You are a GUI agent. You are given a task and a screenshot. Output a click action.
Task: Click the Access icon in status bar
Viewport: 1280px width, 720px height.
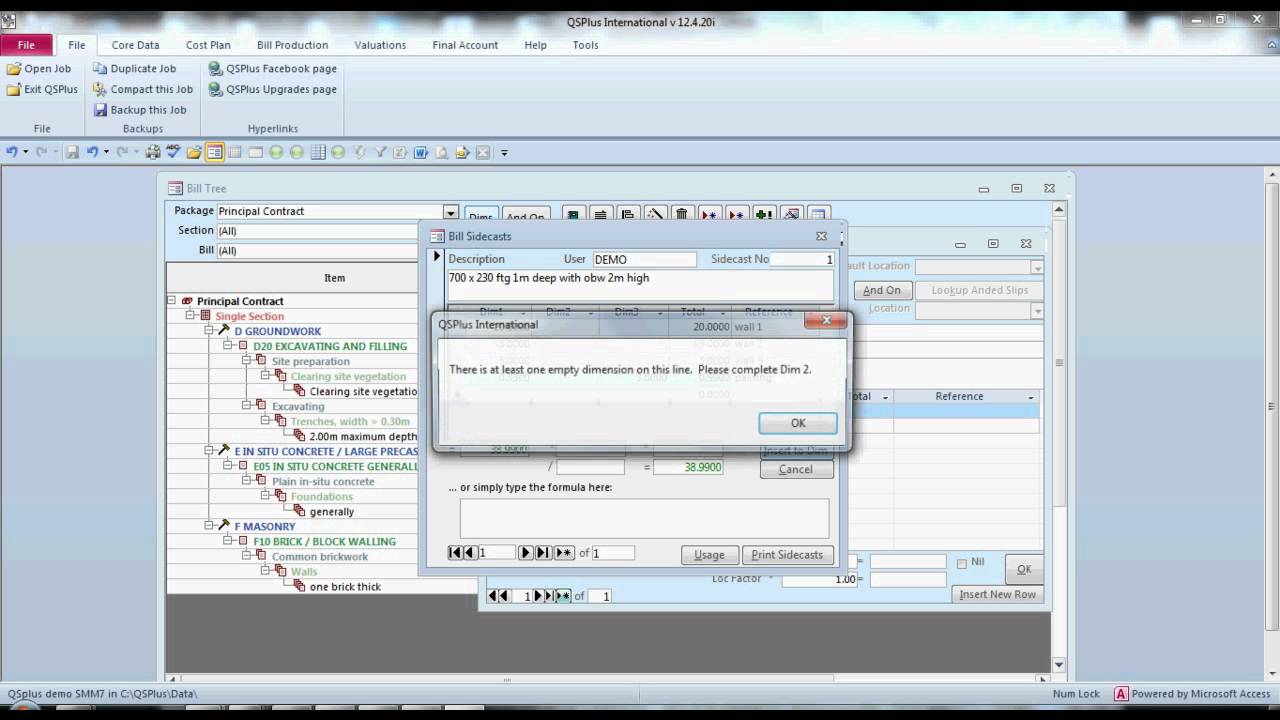point(1121,694)
